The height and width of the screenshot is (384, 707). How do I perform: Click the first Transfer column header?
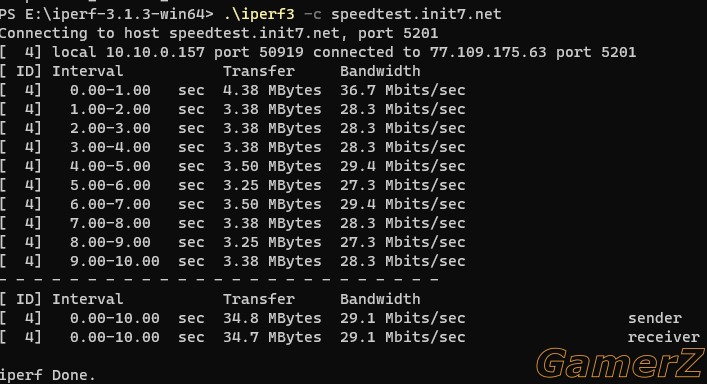[259, 71]
